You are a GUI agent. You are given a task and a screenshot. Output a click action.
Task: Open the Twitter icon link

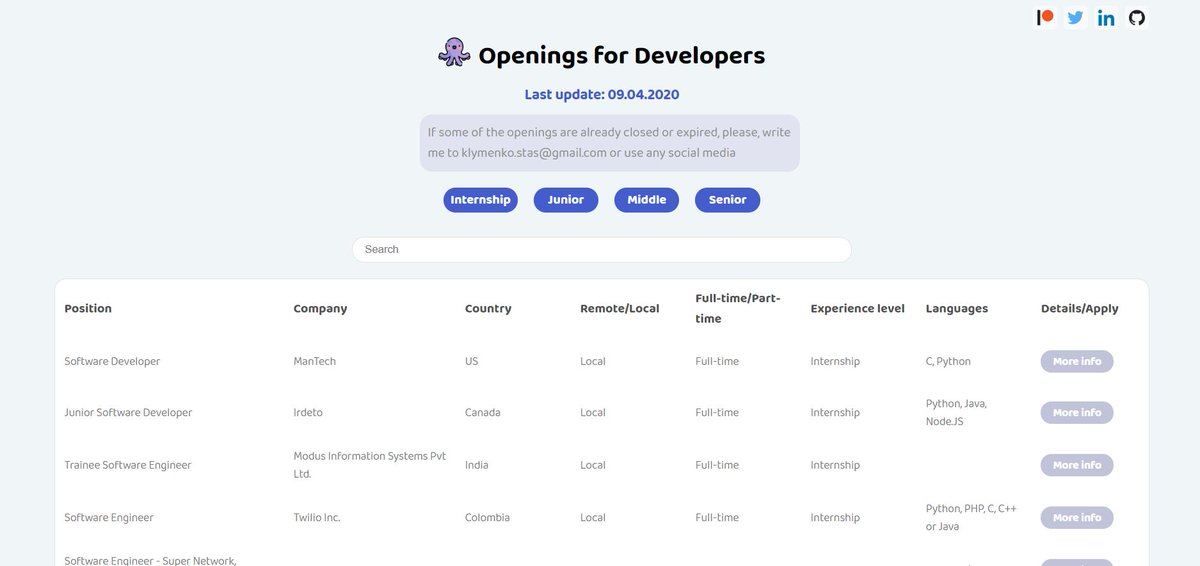[x=1075, y=17]
